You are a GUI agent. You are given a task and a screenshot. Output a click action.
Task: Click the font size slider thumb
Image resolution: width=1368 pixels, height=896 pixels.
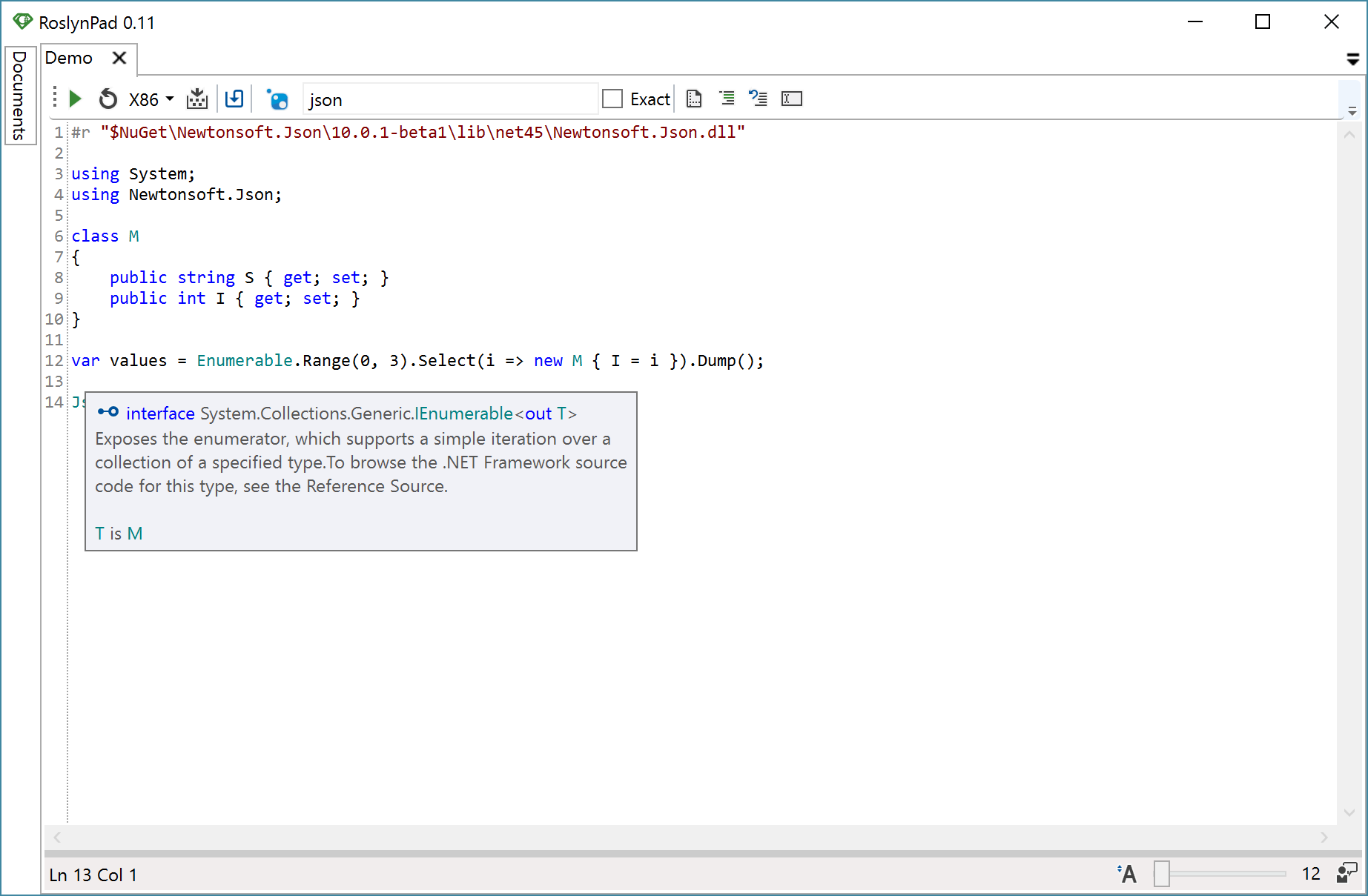point(1162,874)
